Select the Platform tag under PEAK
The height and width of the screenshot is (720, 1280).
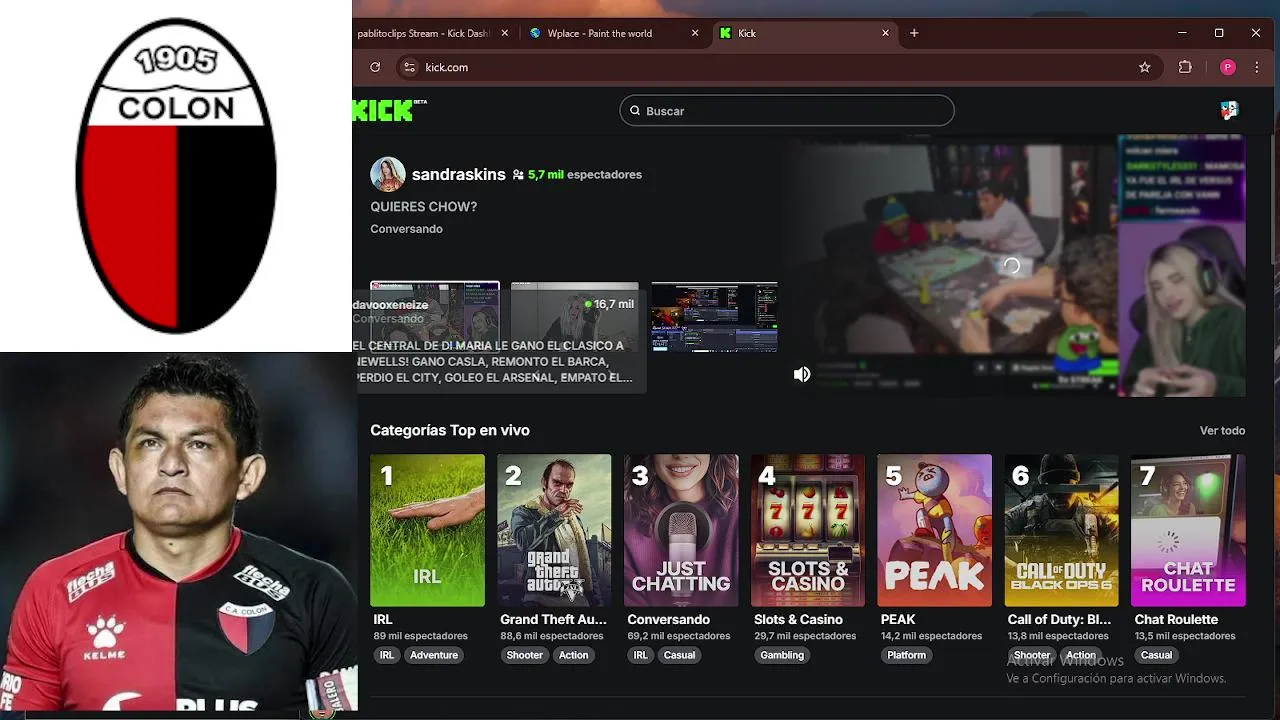tap(906, 655)
